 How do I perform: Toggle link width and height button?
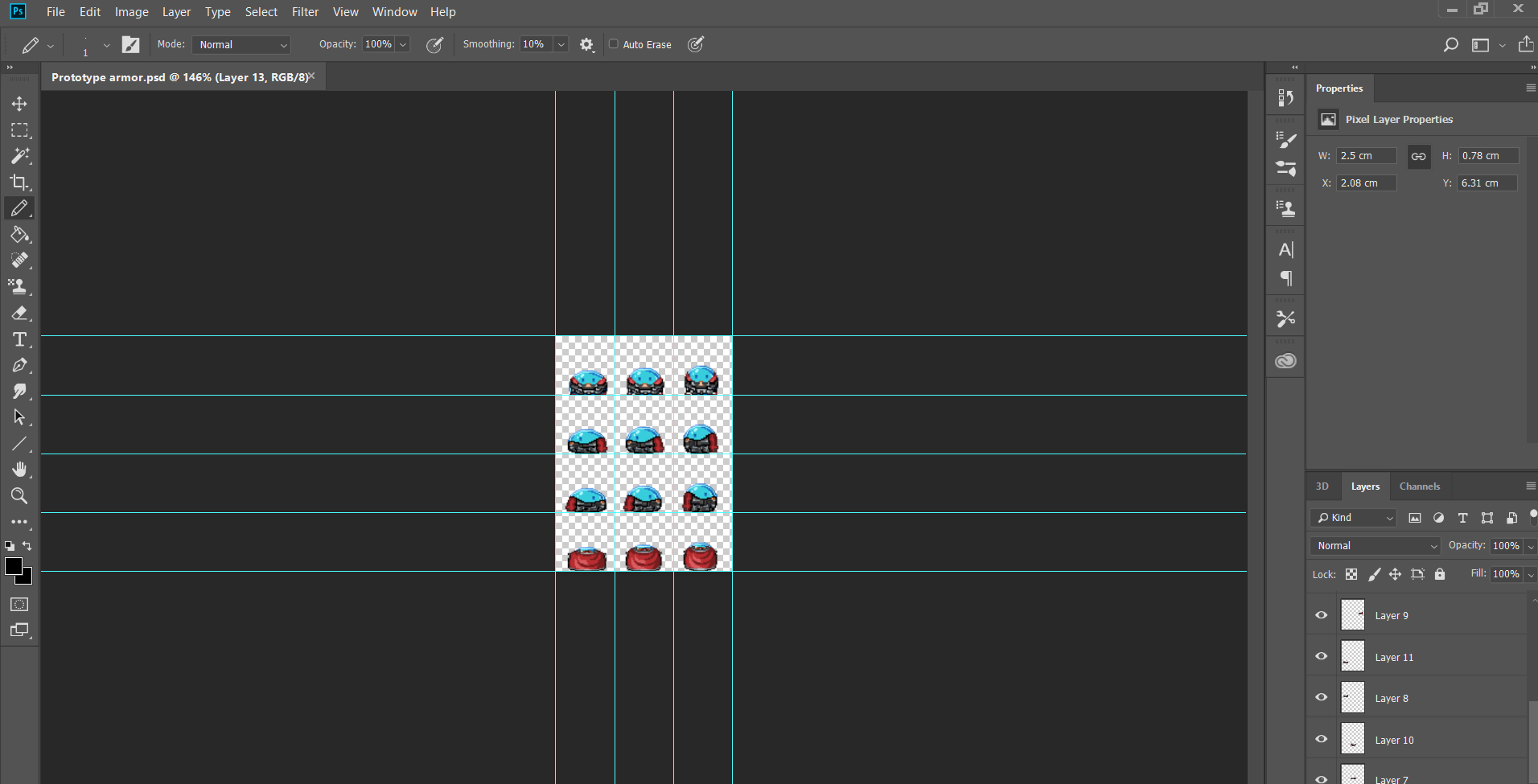tap(1419, 156)
